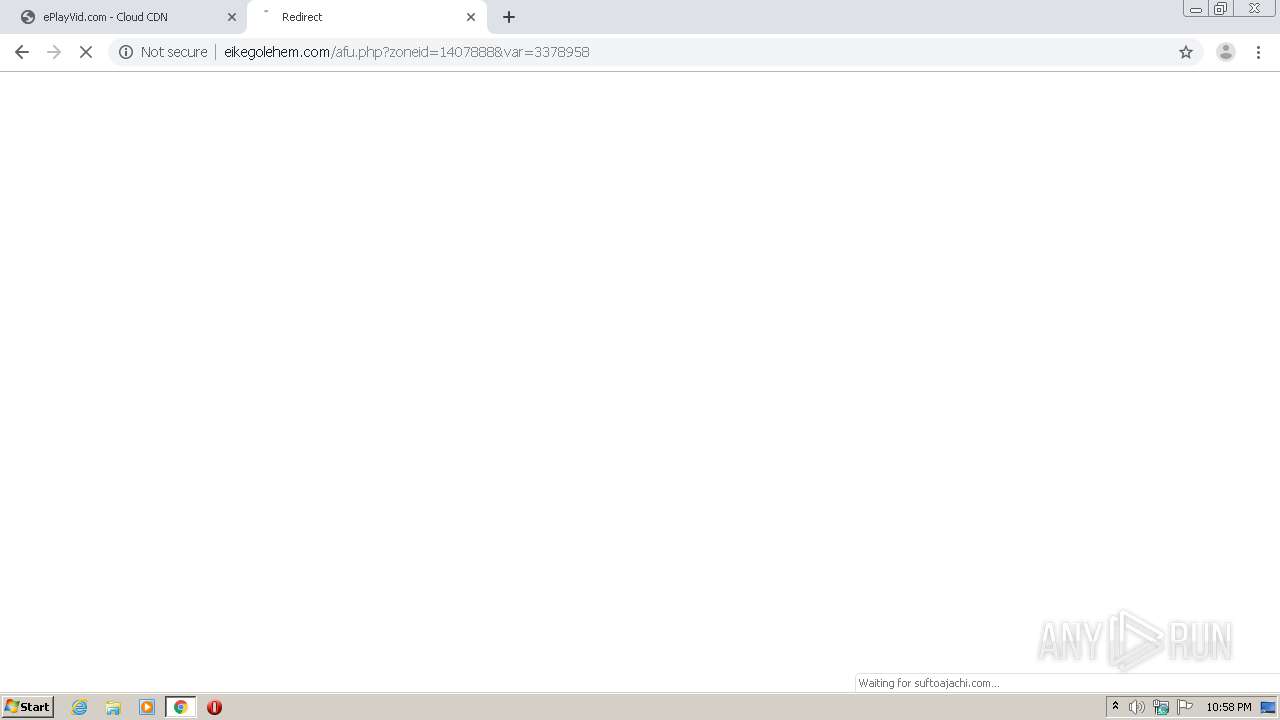
Task: Click the Waiting for suftoajachi.com status text
Action: [x=928, y=683]
